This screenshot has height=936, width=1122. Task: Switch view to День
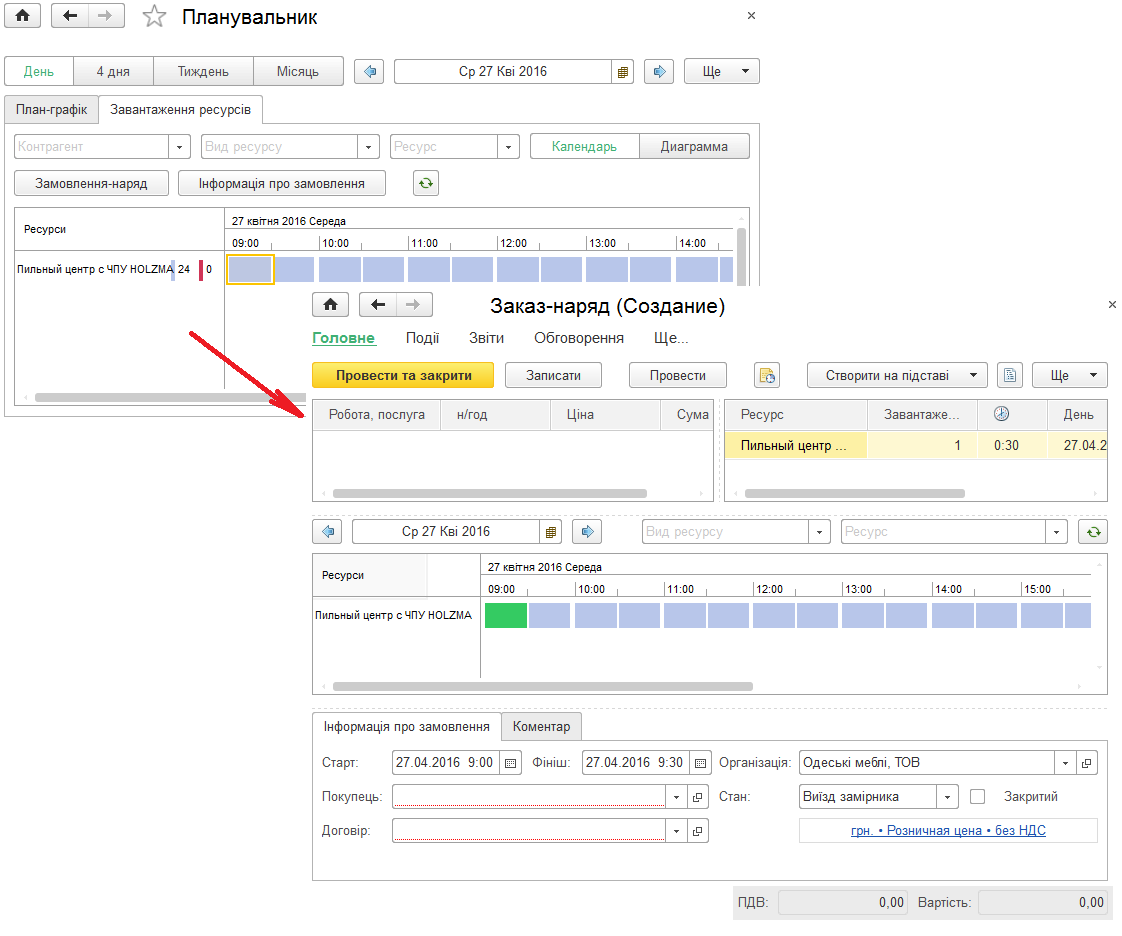coord(39,72)
